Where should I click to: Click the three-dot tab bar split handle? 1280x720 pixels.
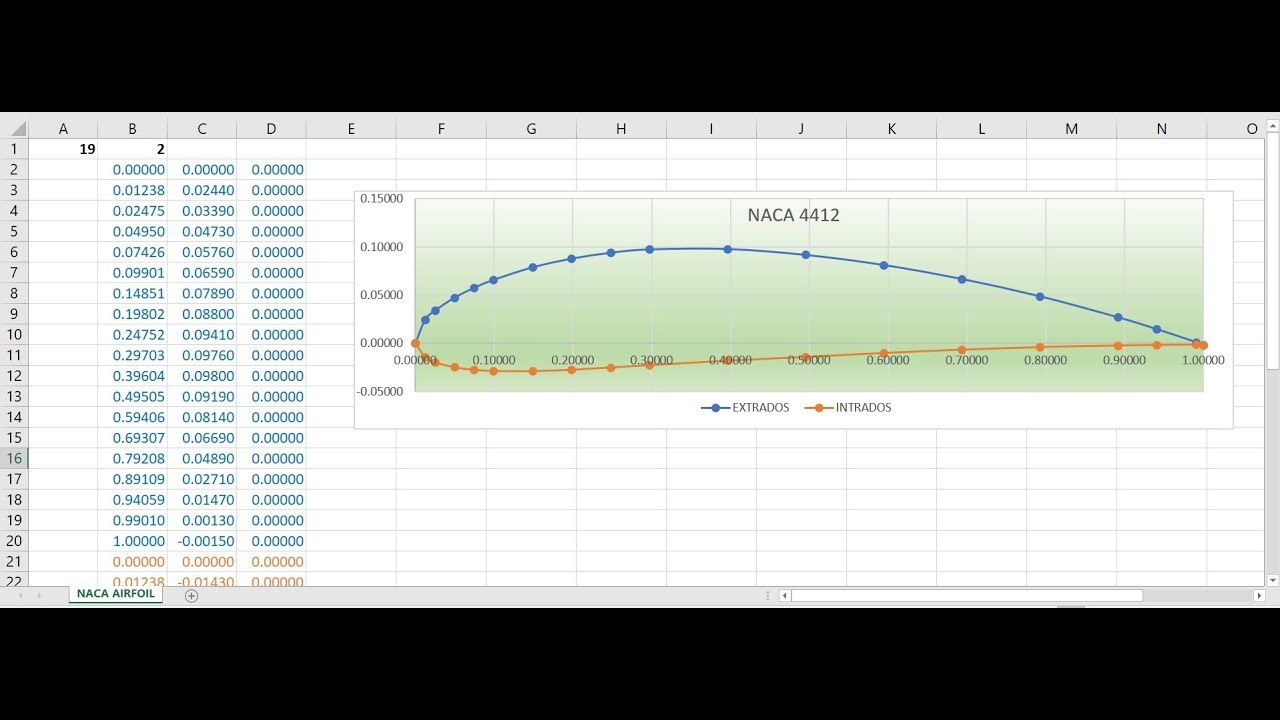coord(768,596)
